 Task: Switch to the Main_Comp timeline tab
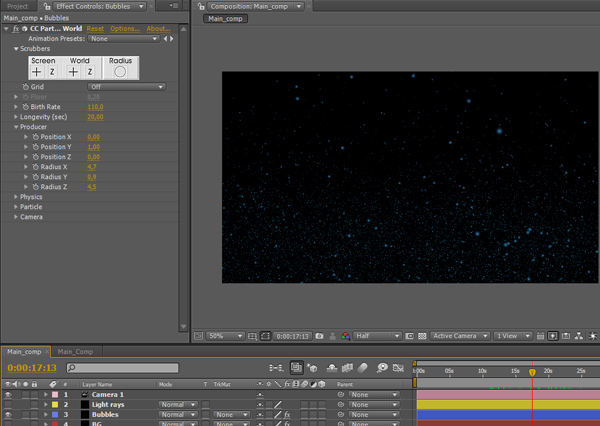(75, 352)
